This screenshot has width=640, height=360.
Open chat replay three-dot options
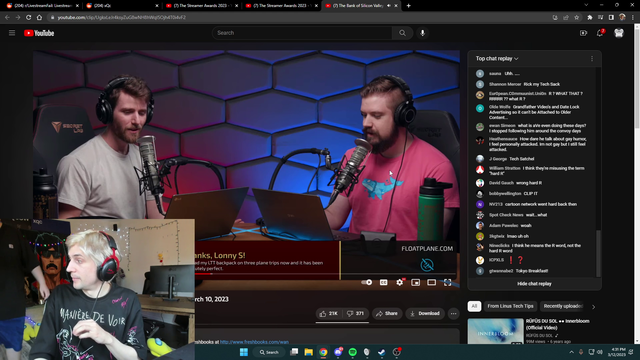(592, 59)
